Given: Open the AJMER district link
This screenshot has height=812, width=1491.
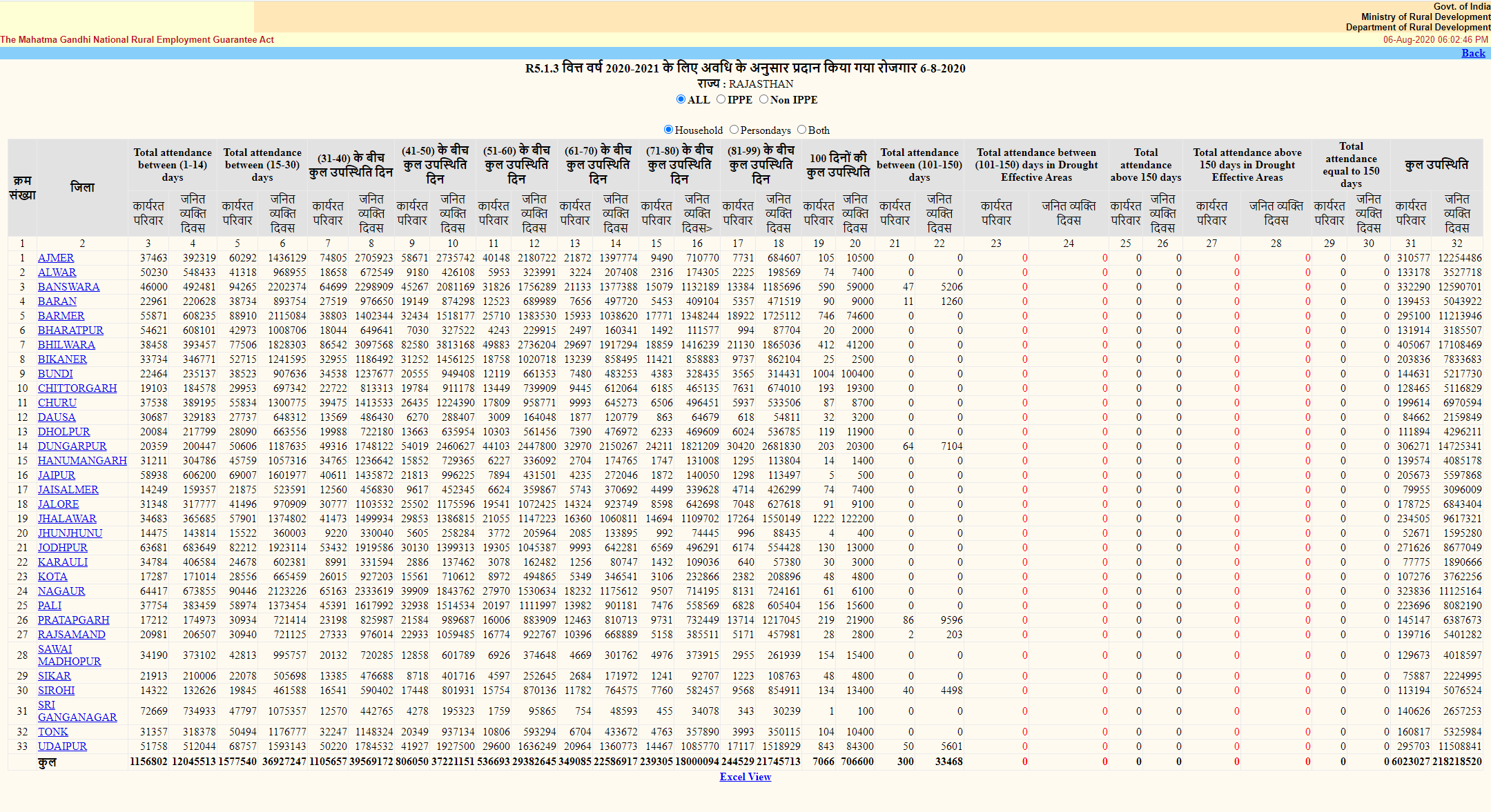Looking at the screenshot, I should click(x=56, y=258).
